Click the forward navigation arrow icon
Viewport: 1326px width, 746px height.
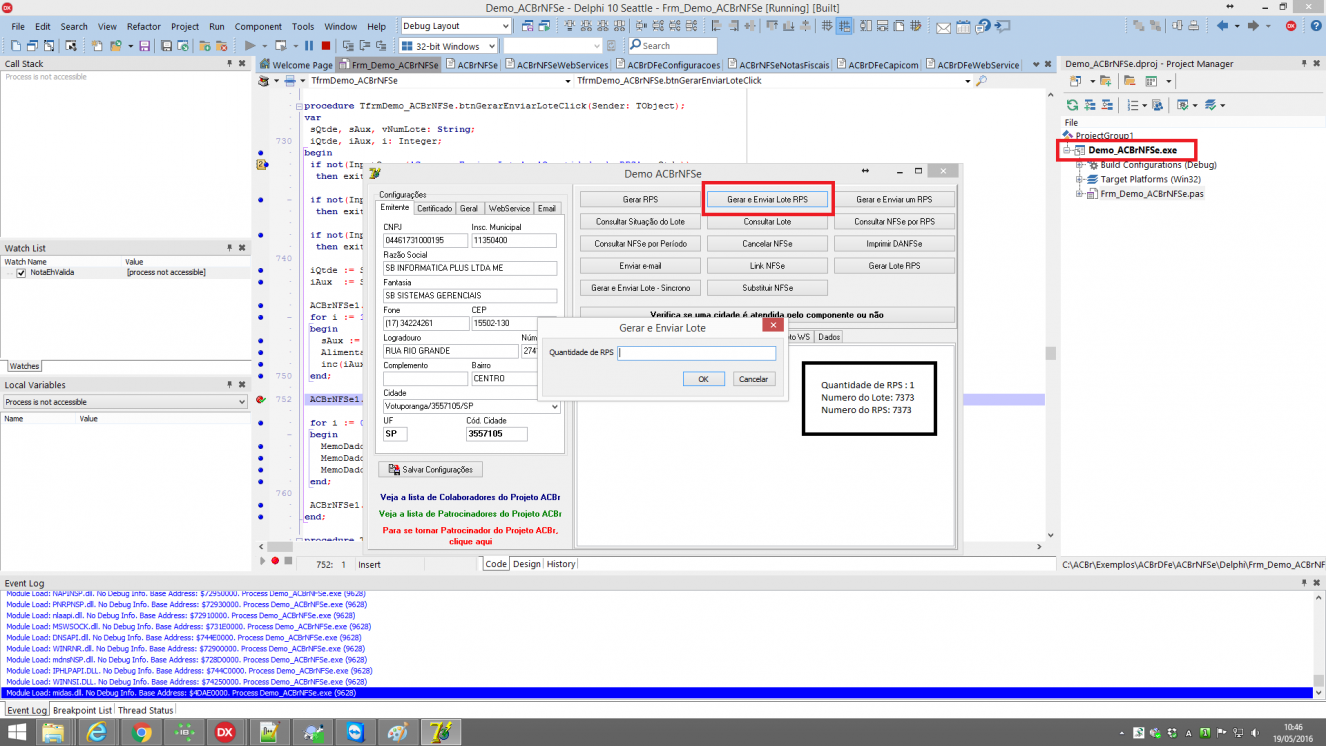(1253, 26)
